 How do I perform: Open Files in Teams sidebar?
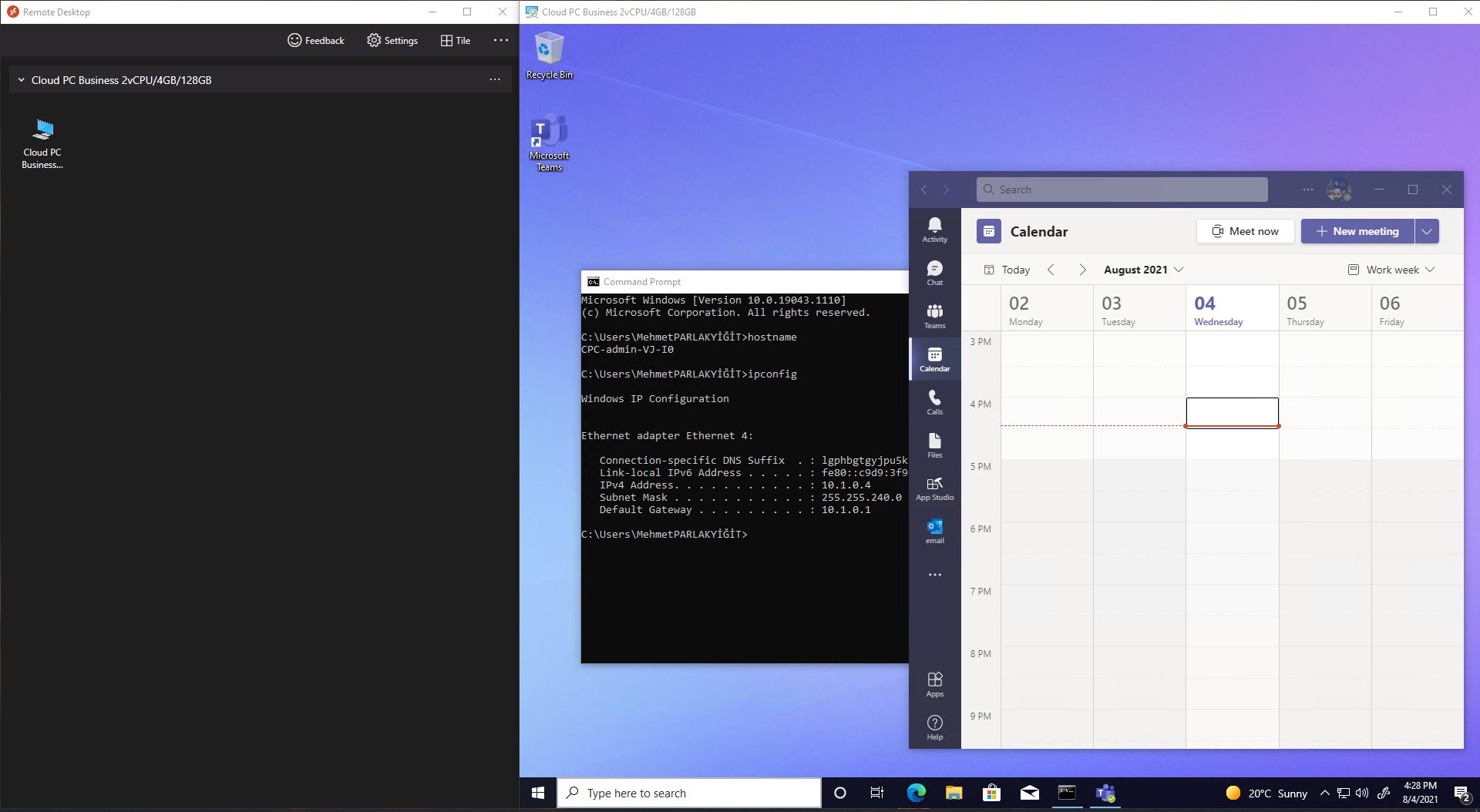[934, 445]
